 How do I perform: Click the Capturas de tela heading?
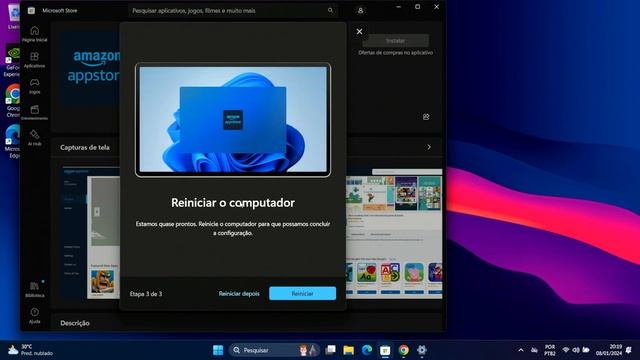84,147
